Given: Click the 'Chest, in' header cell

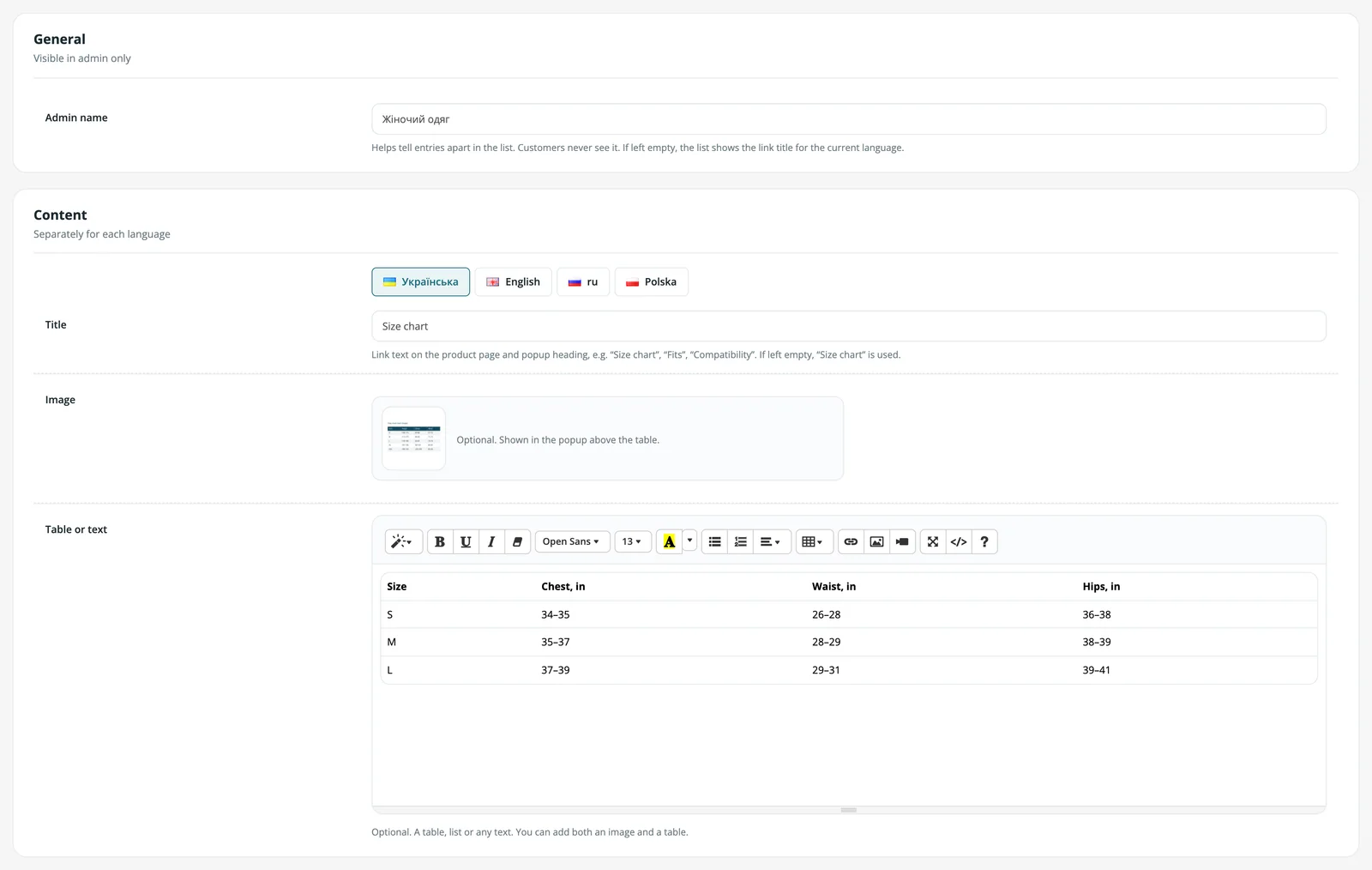Looking at the screenshot, I should pyautogui.click(x=671, y=587).
